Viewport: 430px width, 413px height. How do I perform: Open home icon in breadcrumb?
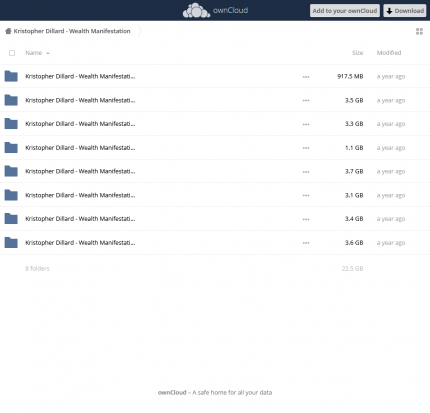point(8,31)
